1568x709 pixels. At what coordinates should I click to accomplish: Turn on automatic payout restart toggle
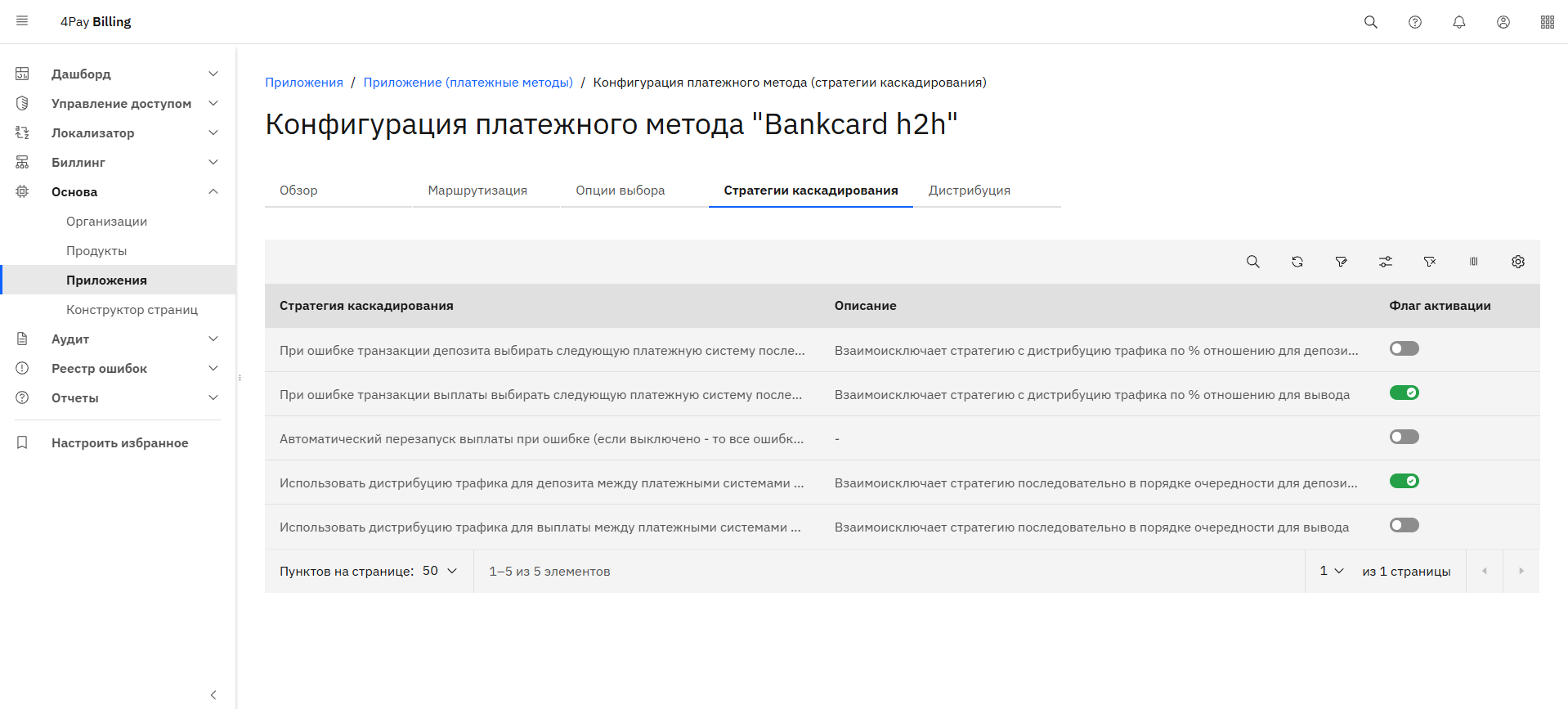[x=1404, y=438]
